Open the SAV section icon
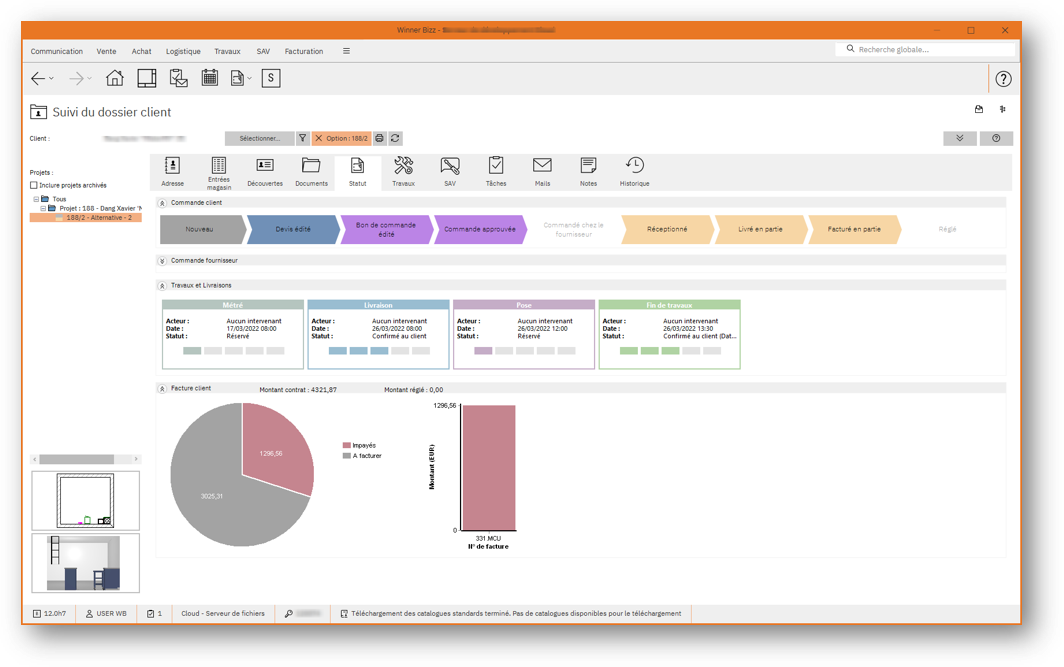 click(x=449, y=170)
